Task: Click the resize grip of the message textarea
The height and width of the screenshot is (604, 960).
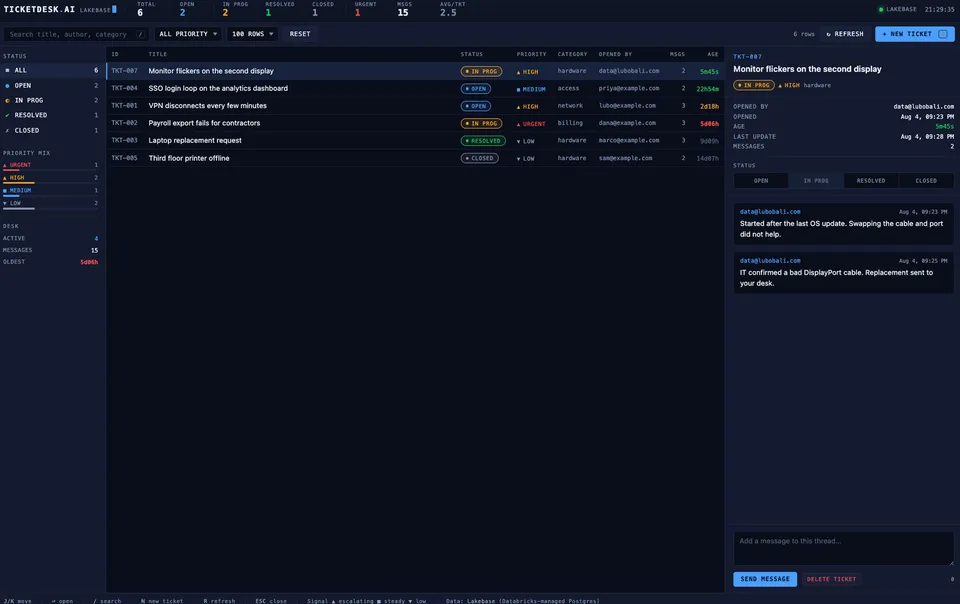Action: point(951,562)
